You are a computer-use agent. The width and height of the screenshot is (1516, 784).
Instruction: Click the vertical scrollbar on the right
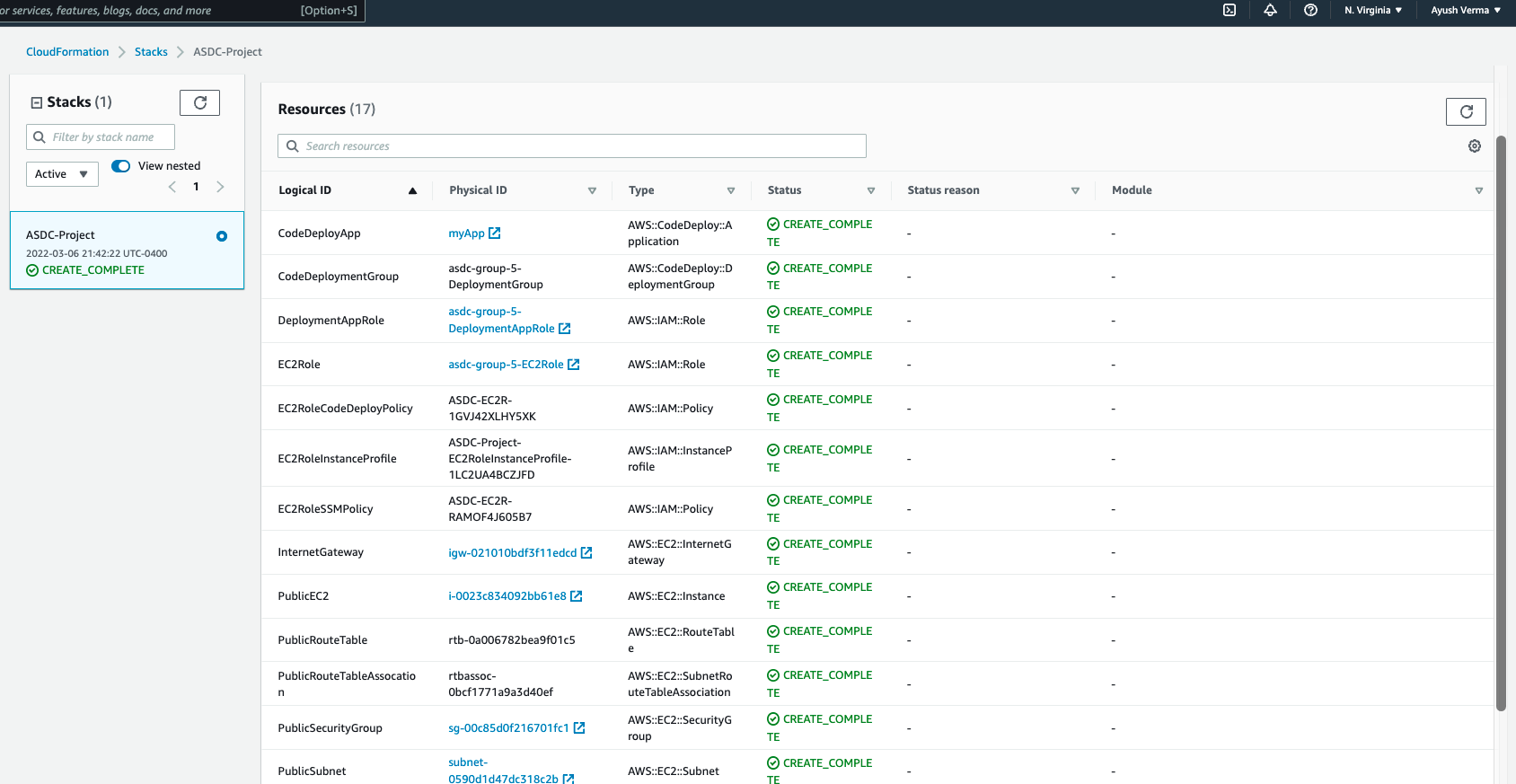[x=1501, y=422]
